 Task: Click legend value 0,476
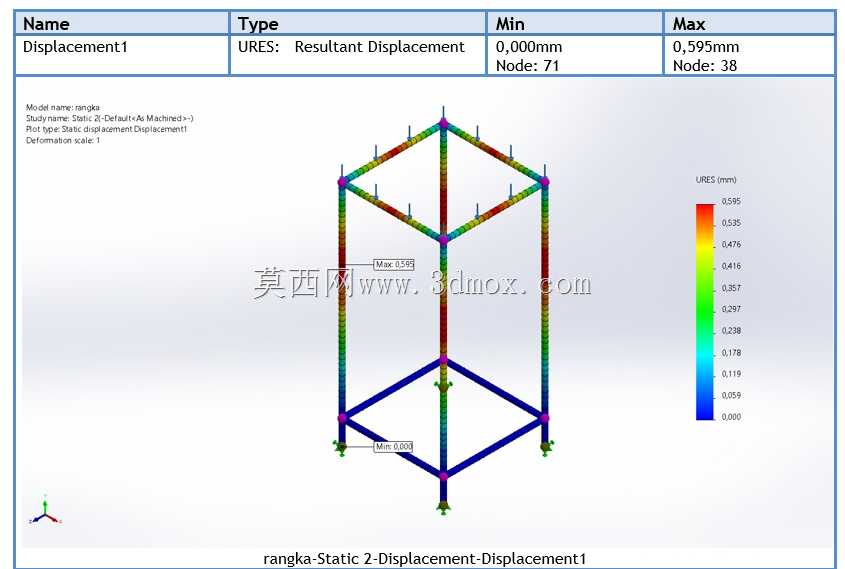pos(731,245)
